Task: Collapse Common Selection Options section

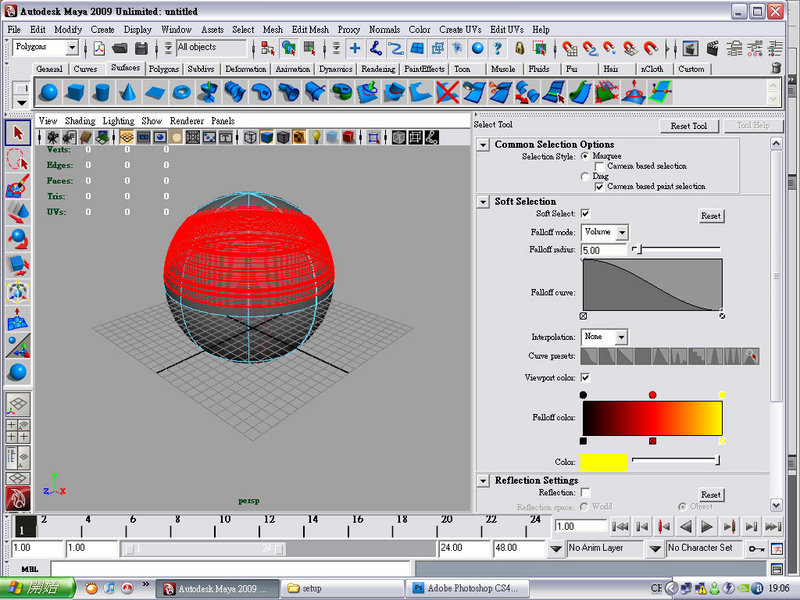Action: tap(483, 145)
